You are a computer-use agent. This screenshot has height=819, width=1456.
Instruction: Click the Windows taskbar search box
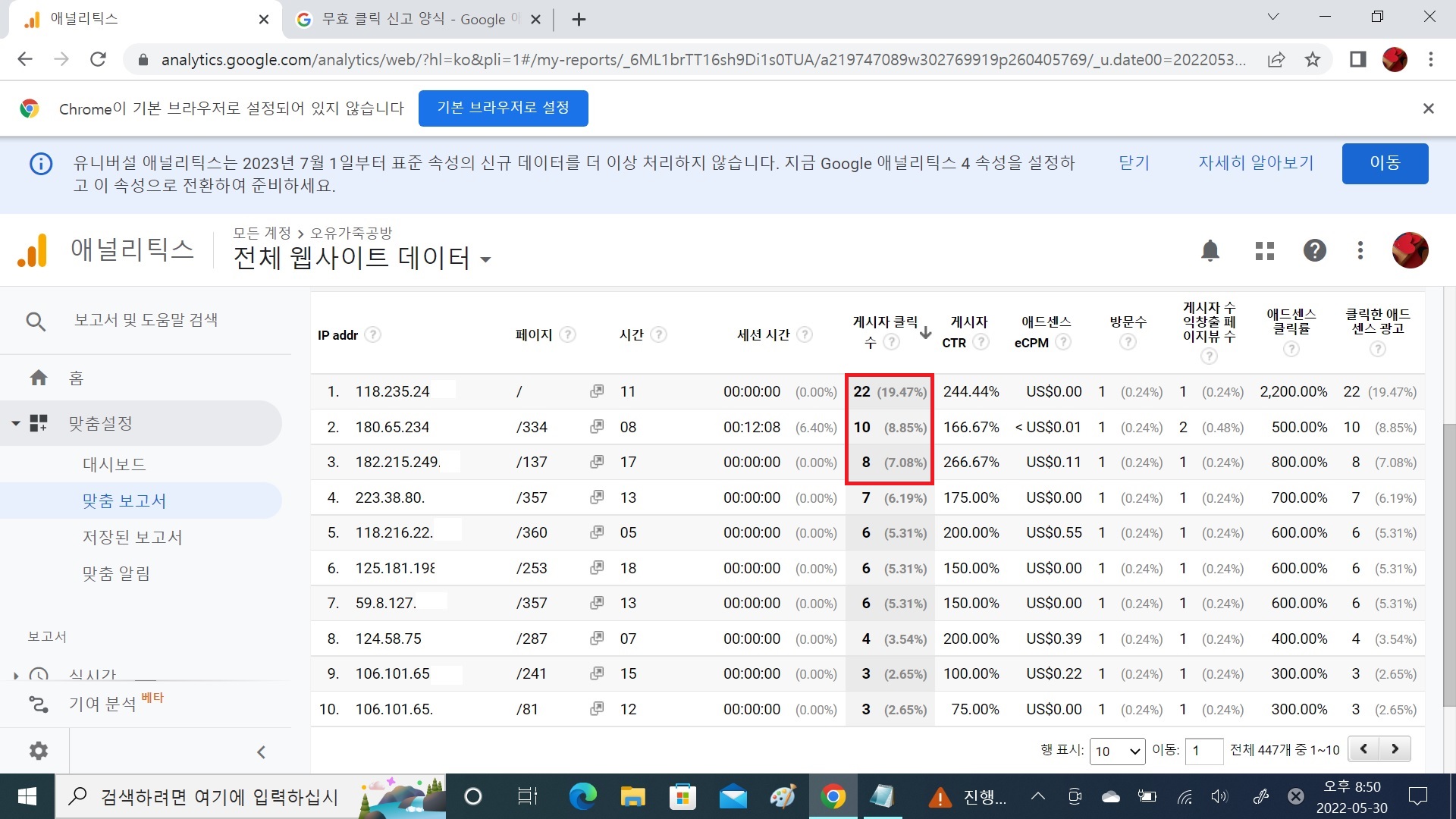(250, 796)
